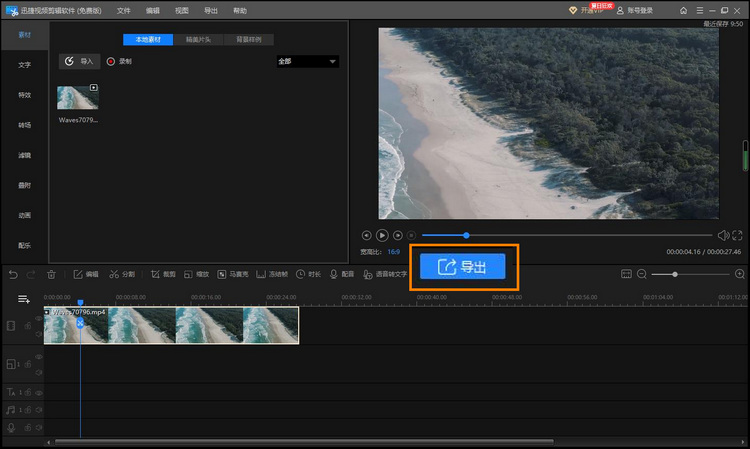750x449 pixels.
Task: Open the 帮助 help menu
Action: tap(240, 11)
